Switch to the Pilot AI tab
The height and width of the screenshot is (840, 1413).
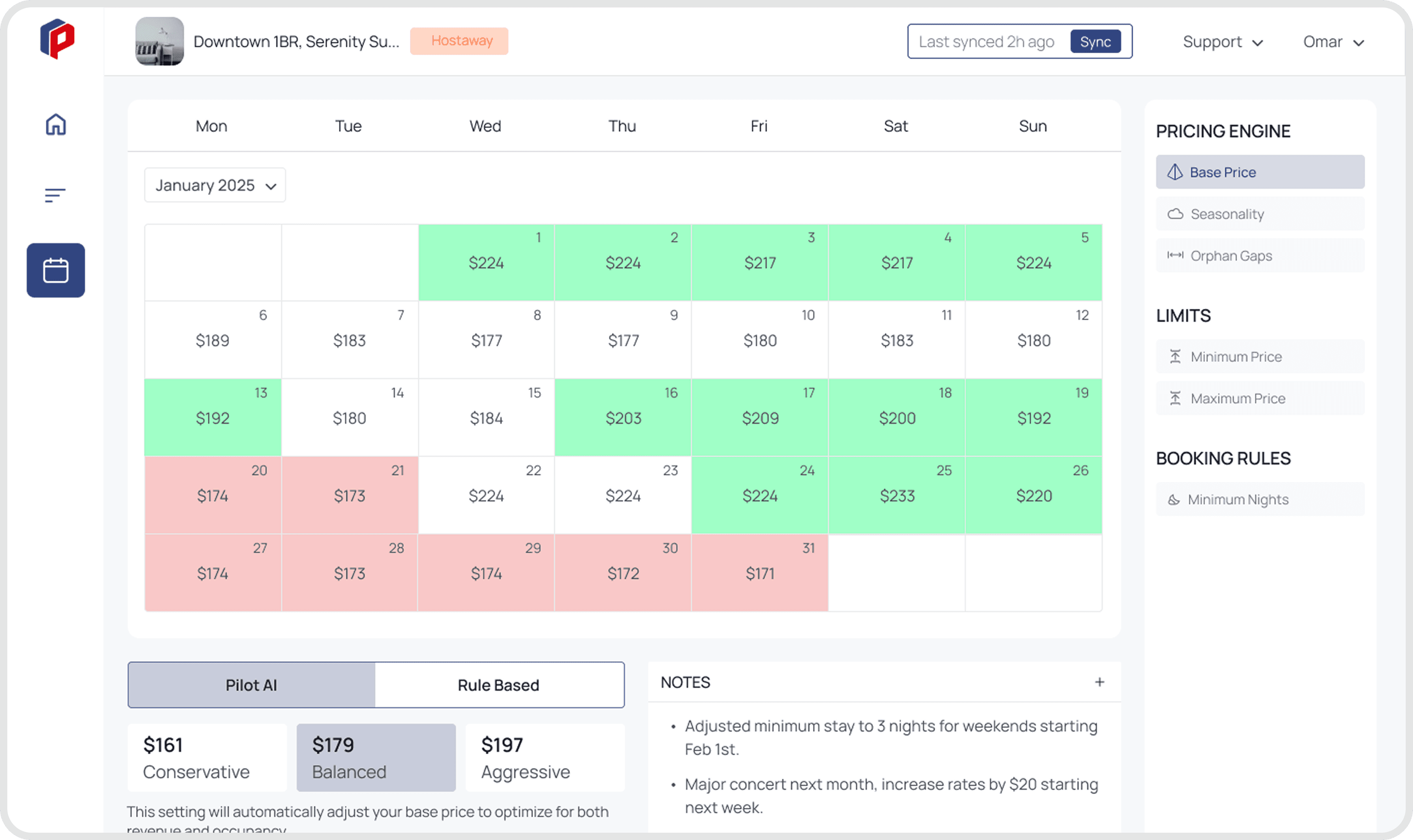pyautogui.click(x=251, y=685)
